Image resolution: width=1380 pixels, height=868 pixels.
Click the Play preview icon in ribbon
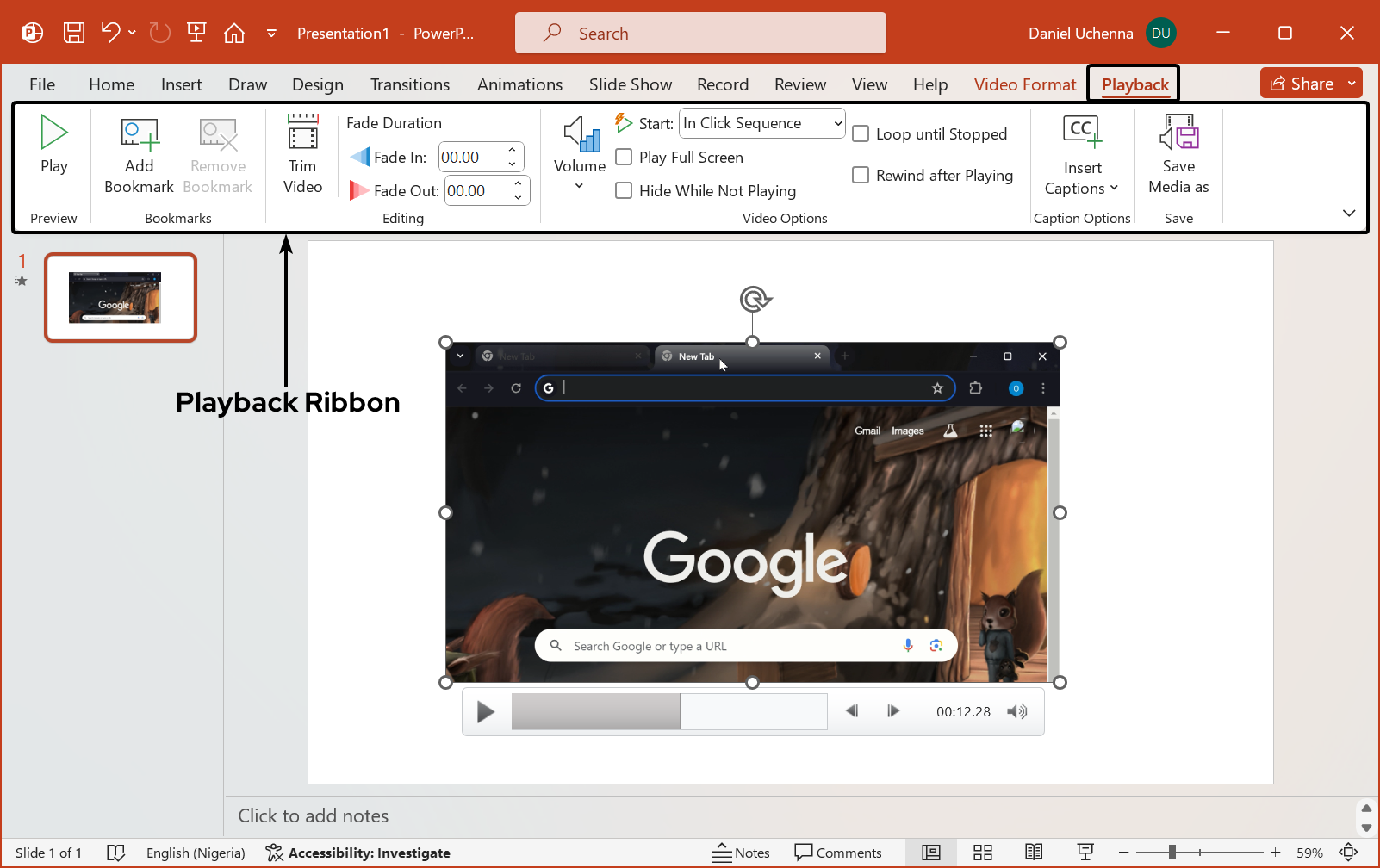pos(53,133)
